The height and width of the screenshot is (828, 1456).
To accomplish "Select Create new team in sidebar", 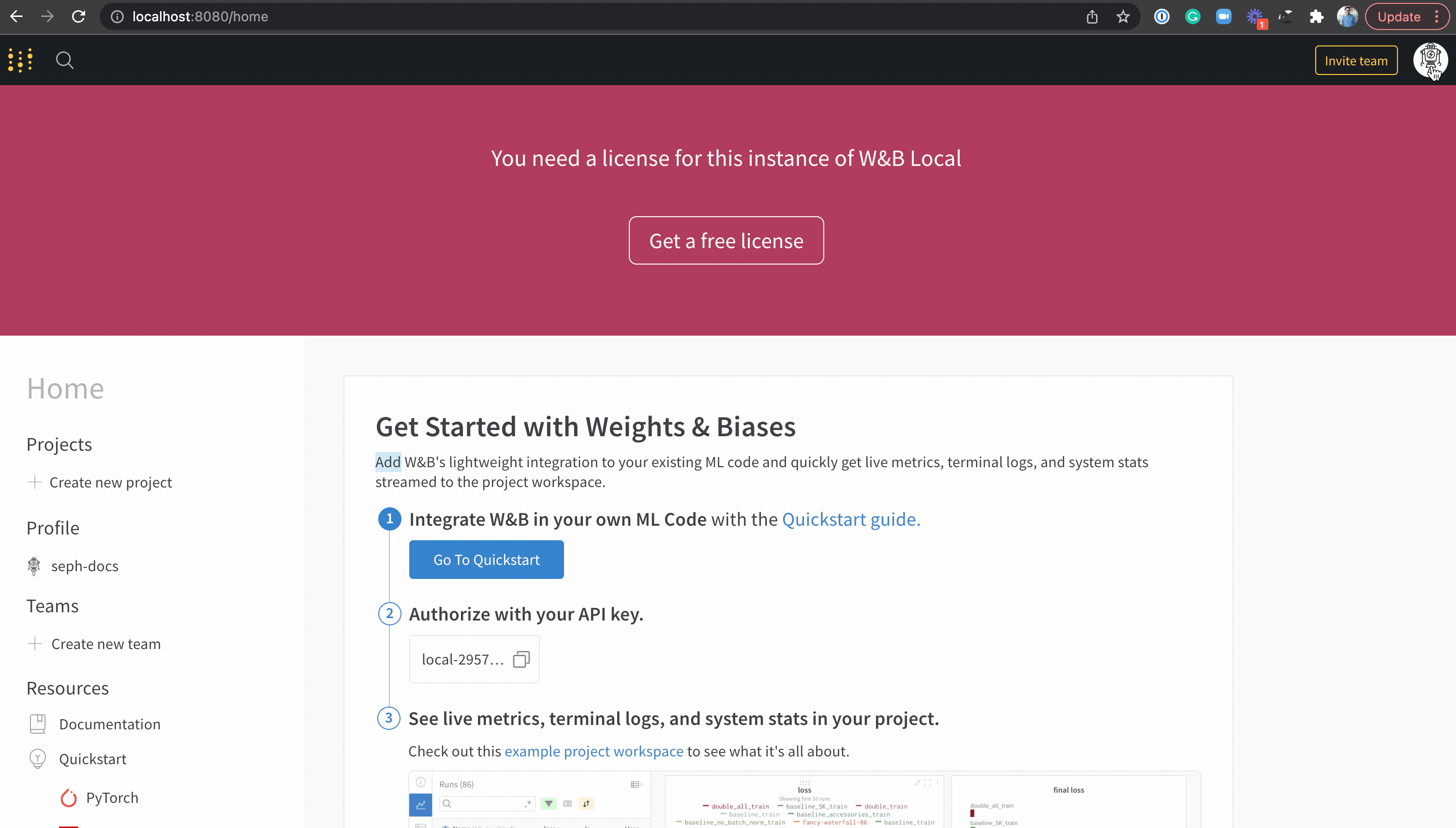I will point(106,644).
